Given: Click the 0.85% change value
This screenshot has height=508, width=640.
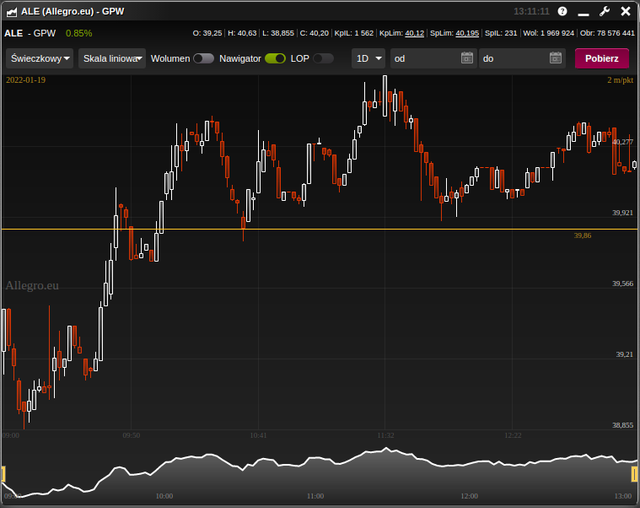Looking at the screenshot, I should [79, 33].
